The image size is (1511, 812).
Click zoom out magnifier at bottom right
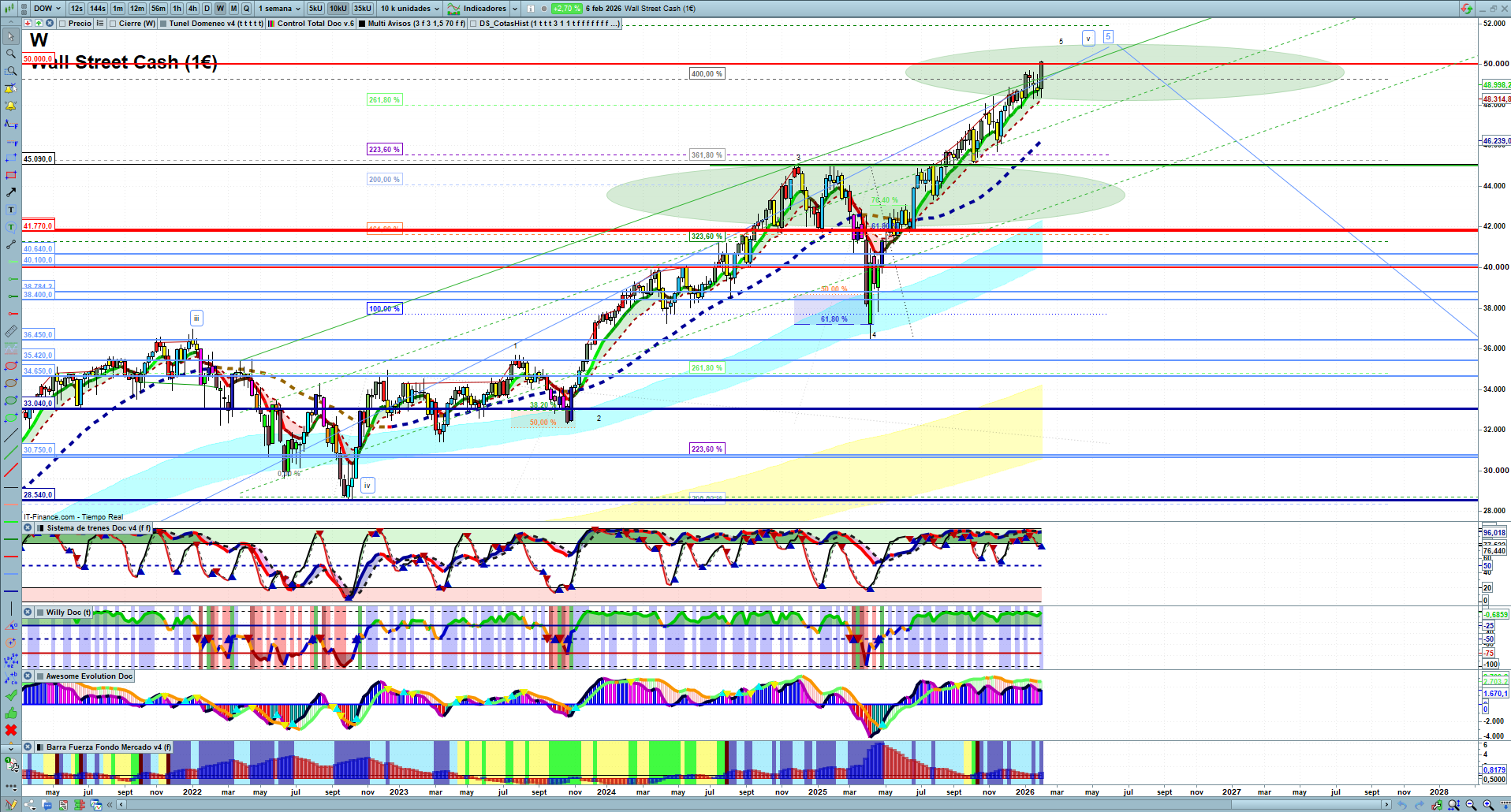[1471, 805]
